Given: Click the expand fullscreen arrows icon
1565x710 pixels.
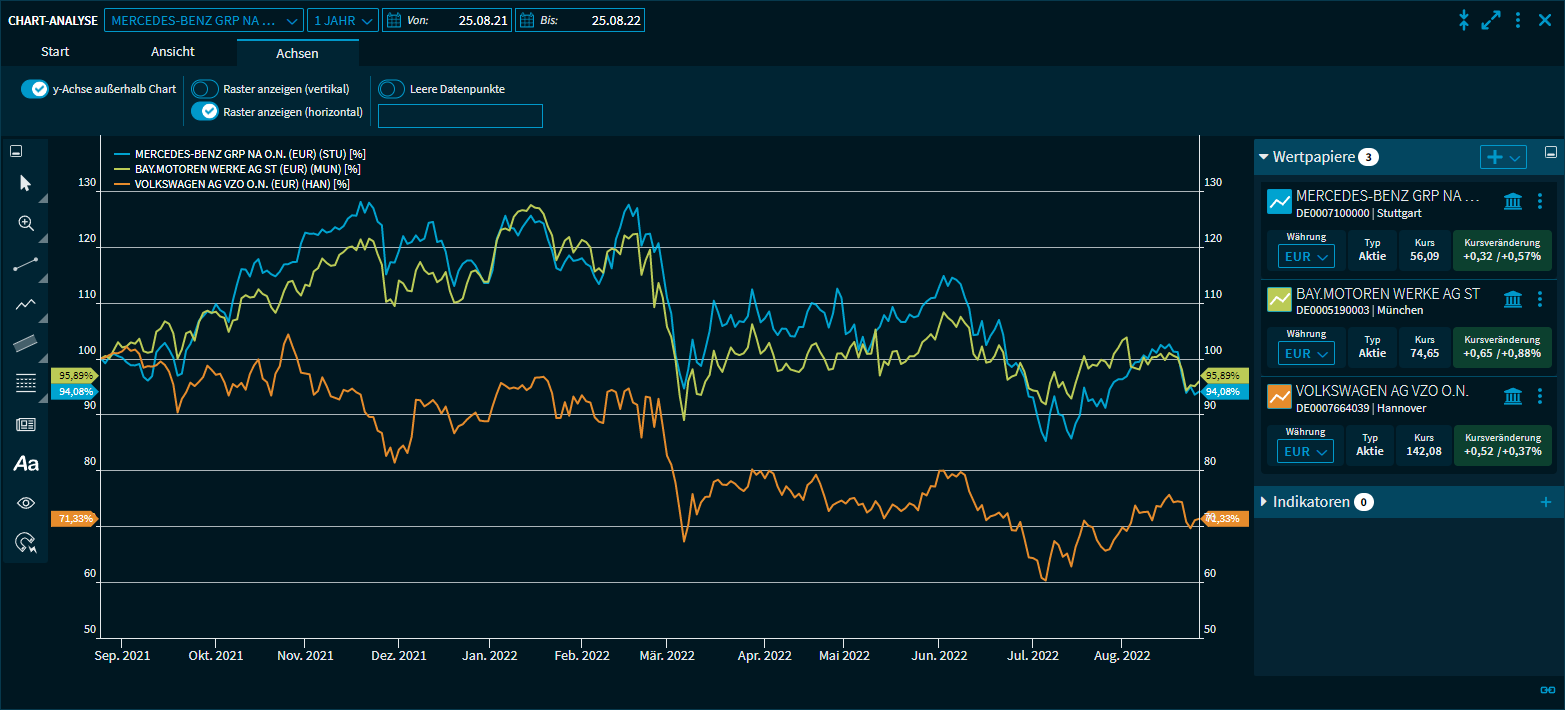Looking at the screenshot, I should click(x=1491, y=20).
